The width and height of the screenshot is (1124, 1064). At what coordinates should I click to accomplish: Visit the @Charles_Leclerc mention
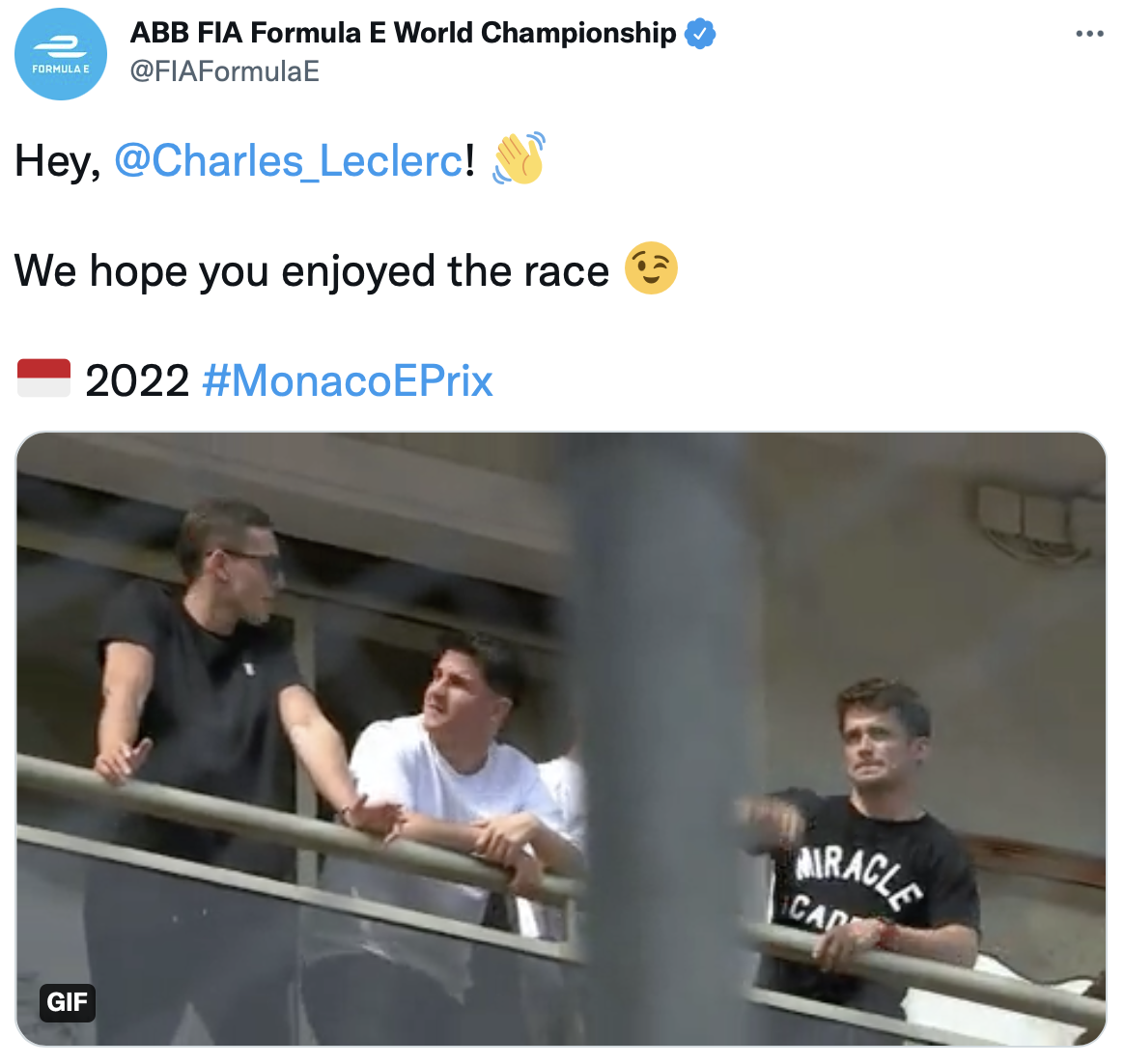pyautogui.click(x=289, y=161)
